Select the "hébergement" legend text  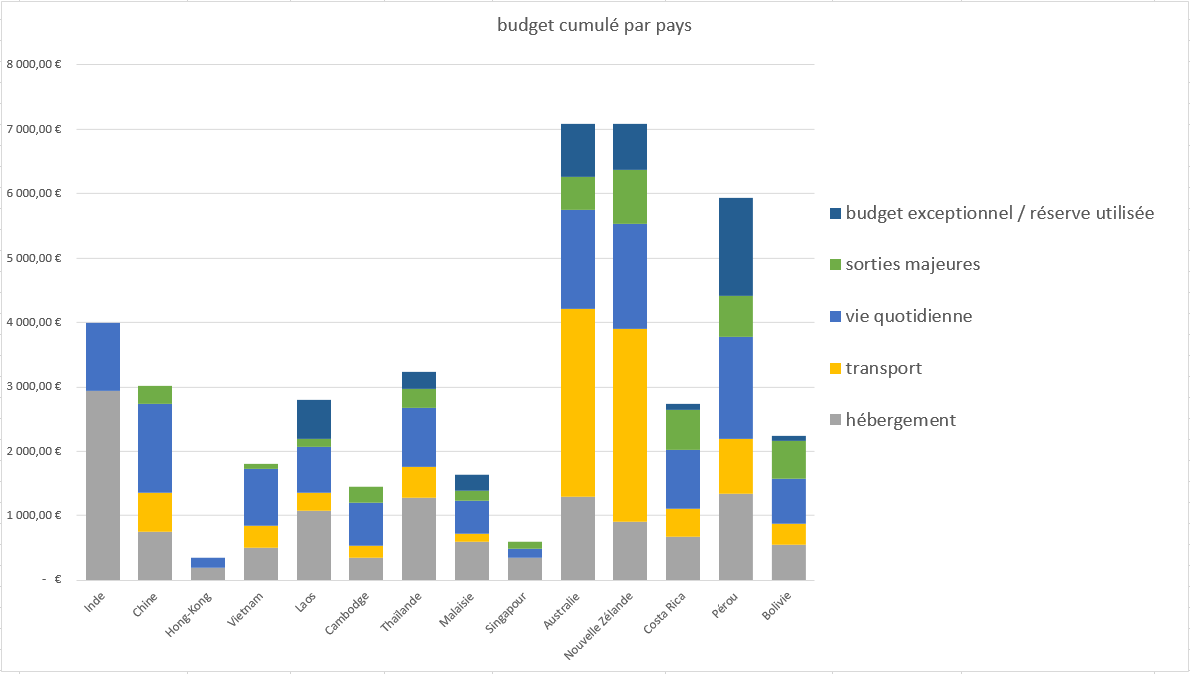pyautogui.click(x=900, y=421)
